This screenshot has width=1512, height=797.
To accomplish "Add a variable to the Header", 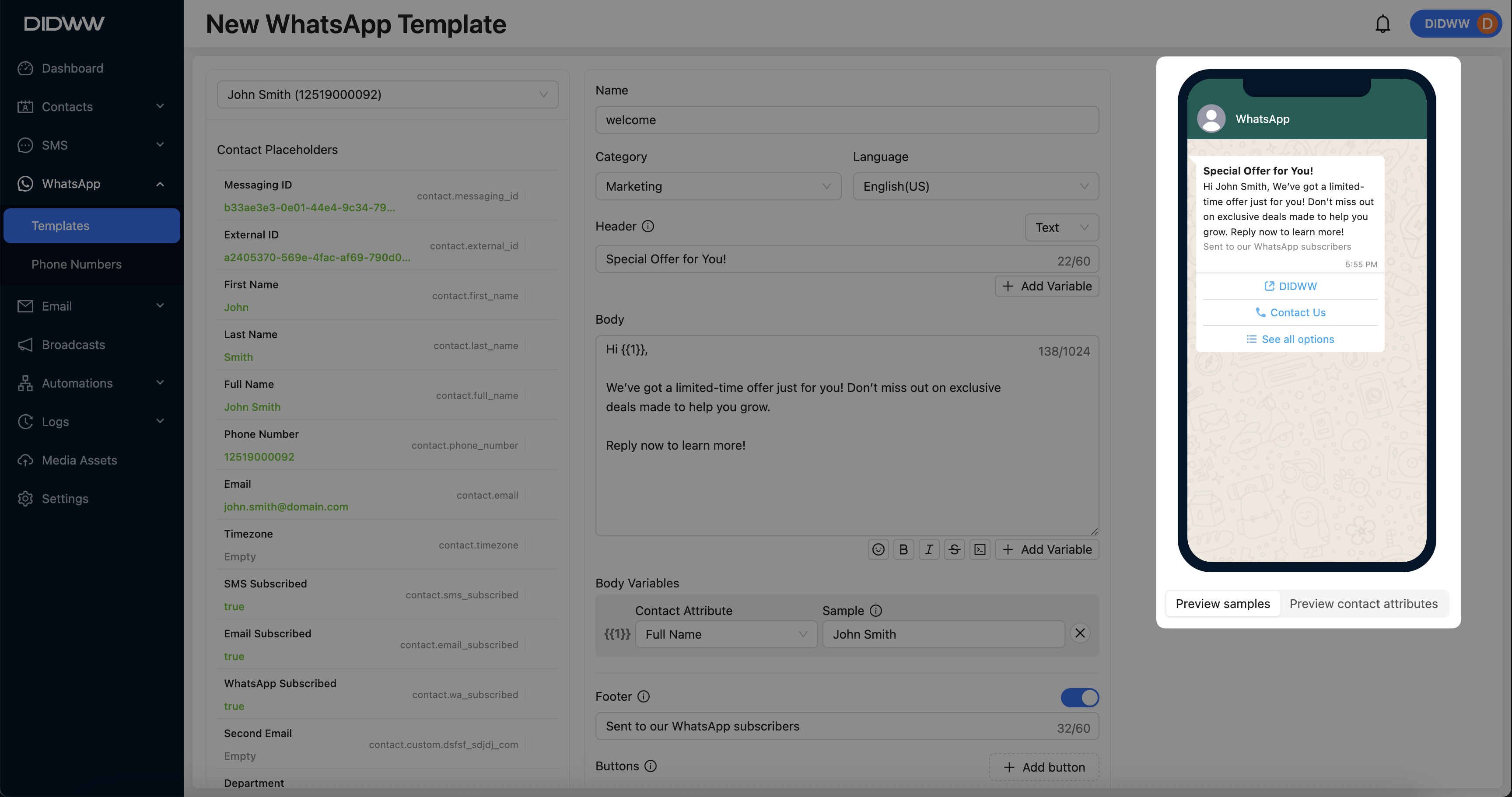I will point(1046,287).
